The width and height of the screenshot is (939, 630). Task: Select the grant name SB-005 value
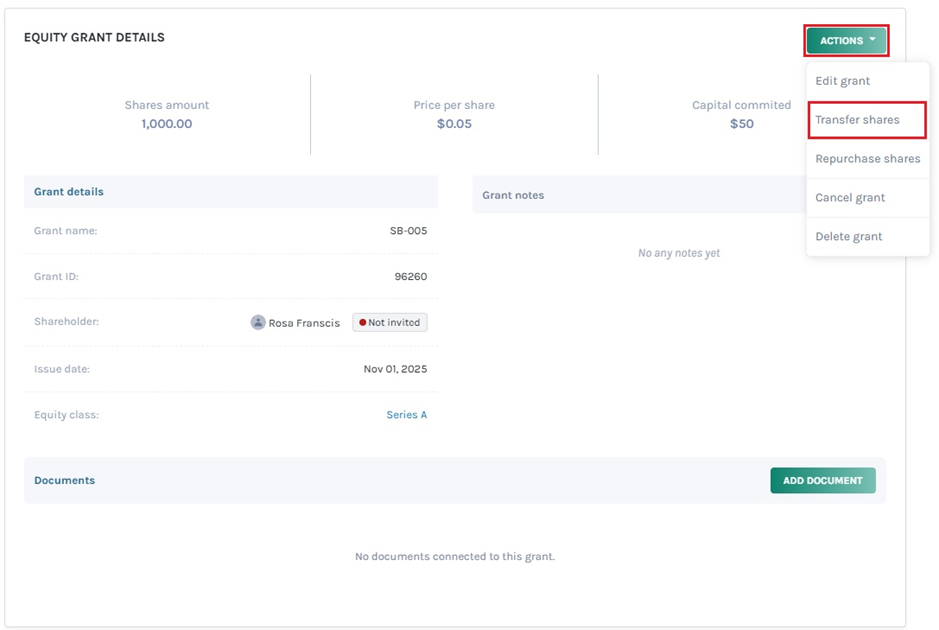coord(408,231)
